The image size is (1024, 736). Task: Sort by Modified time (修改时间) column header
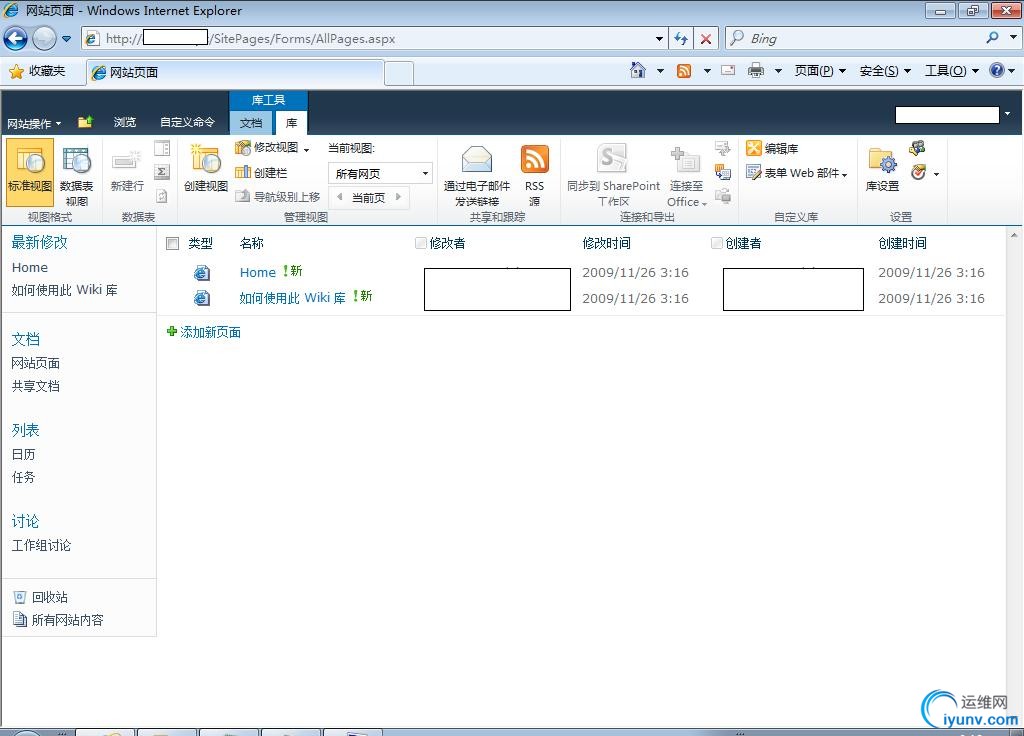pos(606,243)
